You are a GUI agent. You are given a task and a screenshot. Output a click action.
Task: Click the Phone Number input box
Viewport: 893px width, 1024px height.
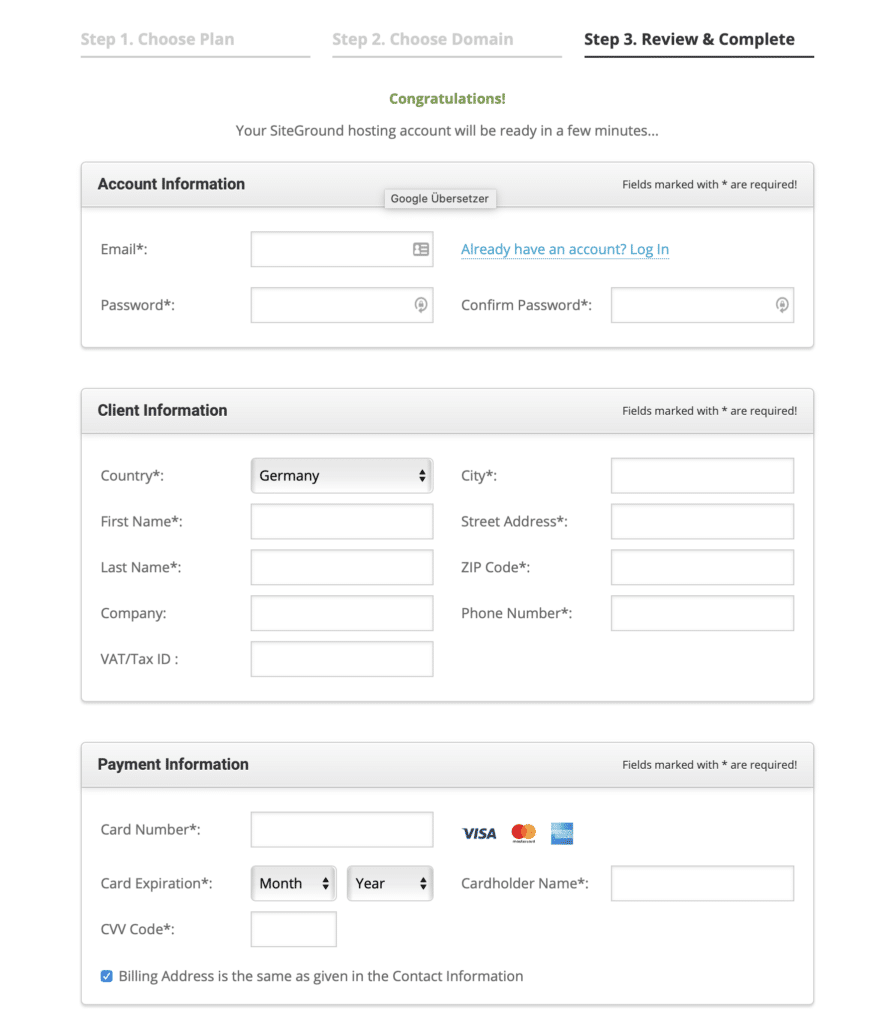pyautogui.click(x=702, y=613)
